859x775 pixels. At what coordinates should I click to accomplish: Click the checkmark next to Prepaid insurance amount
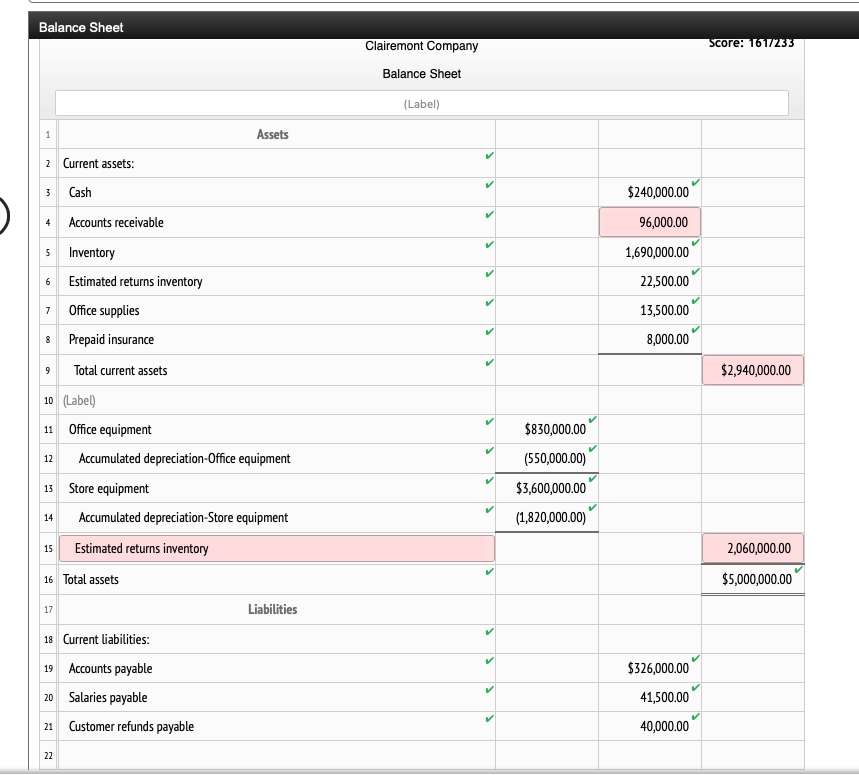click(693, 331)
